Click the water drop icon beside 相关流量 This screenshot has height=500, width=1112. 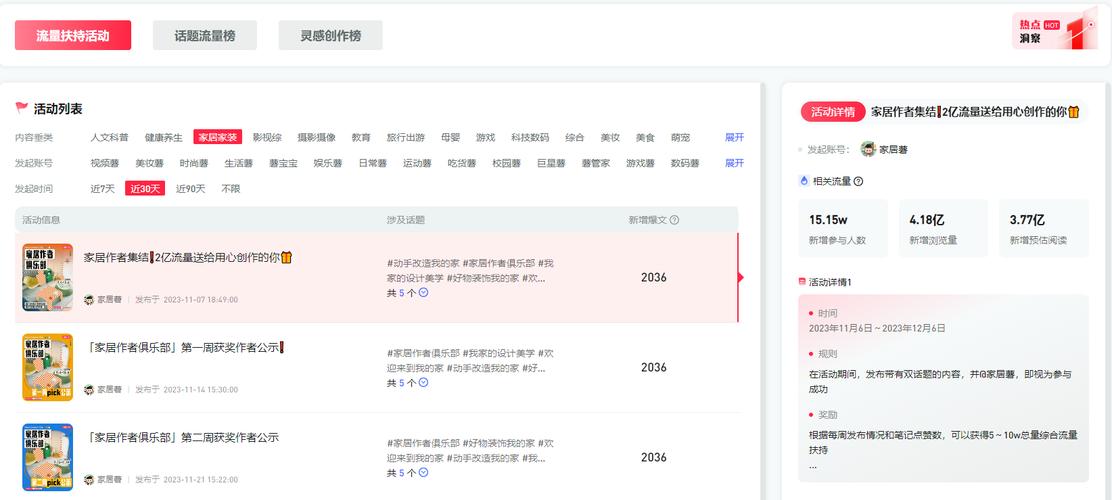tap(803, 181)
